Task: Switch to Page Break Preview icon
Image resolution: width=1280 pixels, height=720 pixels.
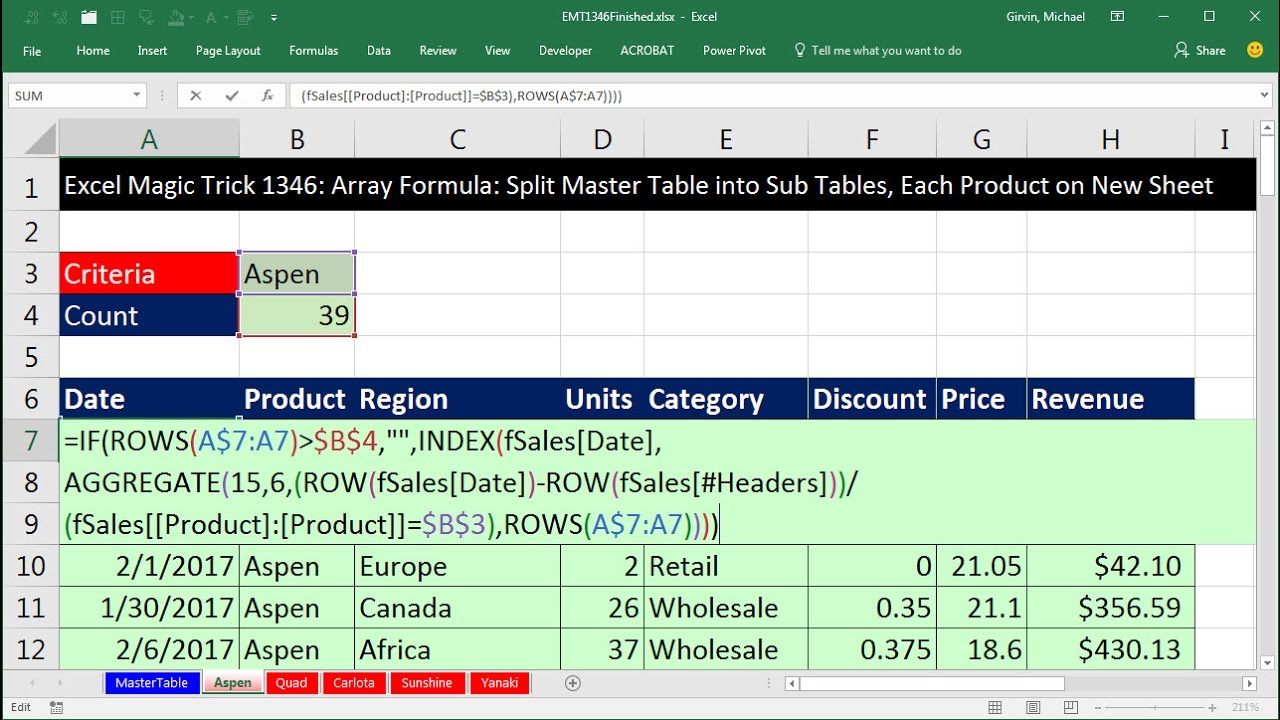Action: pos(1071,707)
